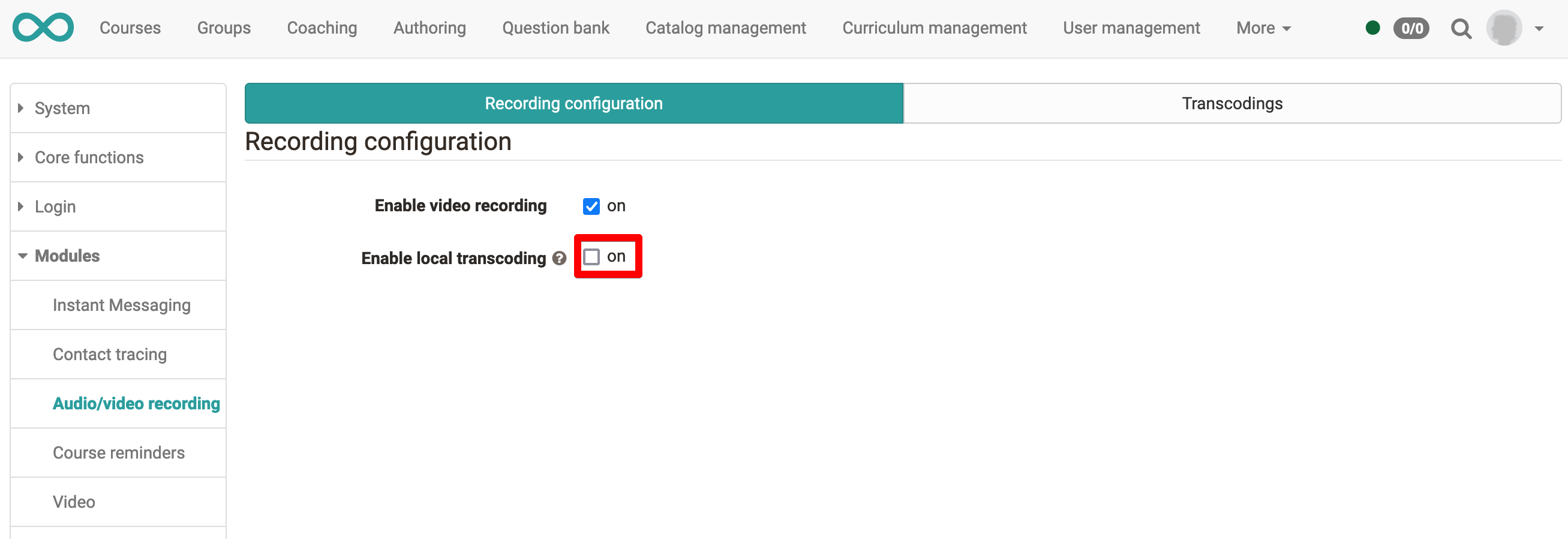
Task: Open the Course reminders module
Action: (119, 453)
